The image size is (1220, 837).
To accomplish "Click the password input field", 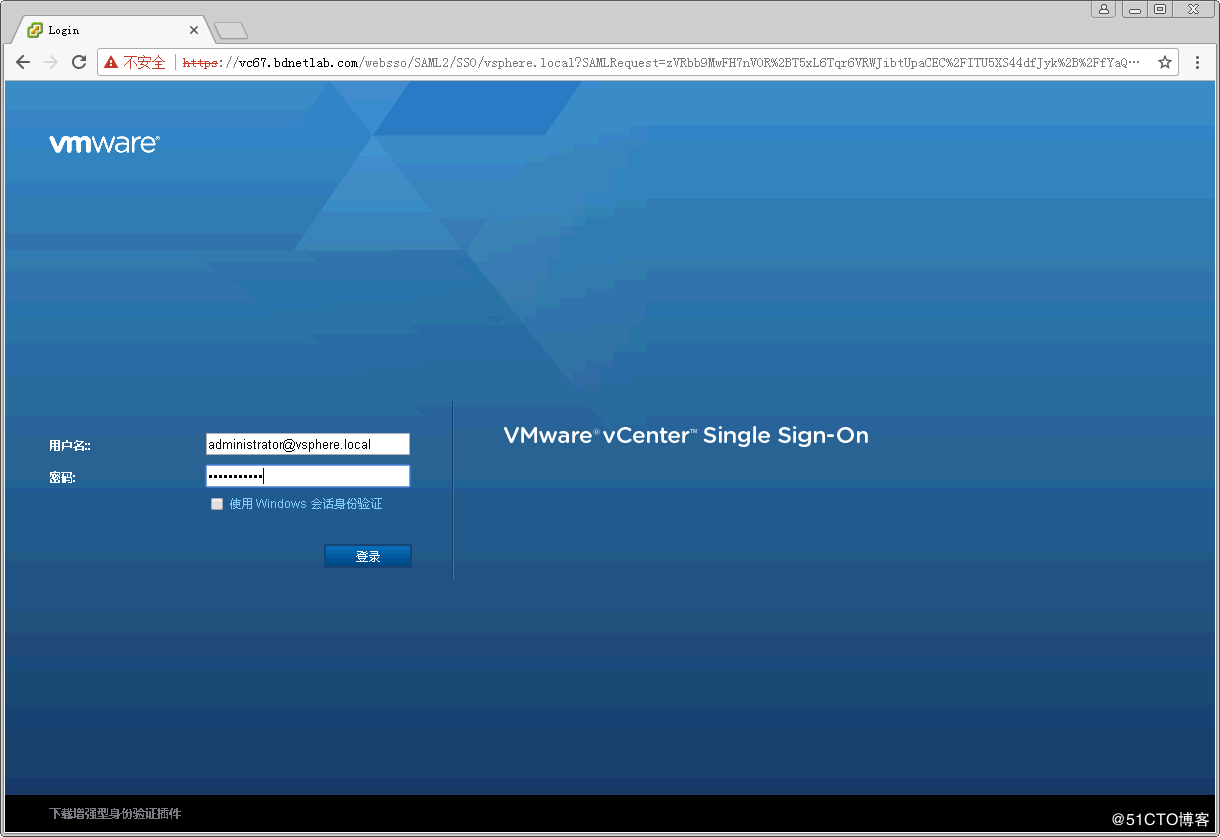I will (308, 476).
